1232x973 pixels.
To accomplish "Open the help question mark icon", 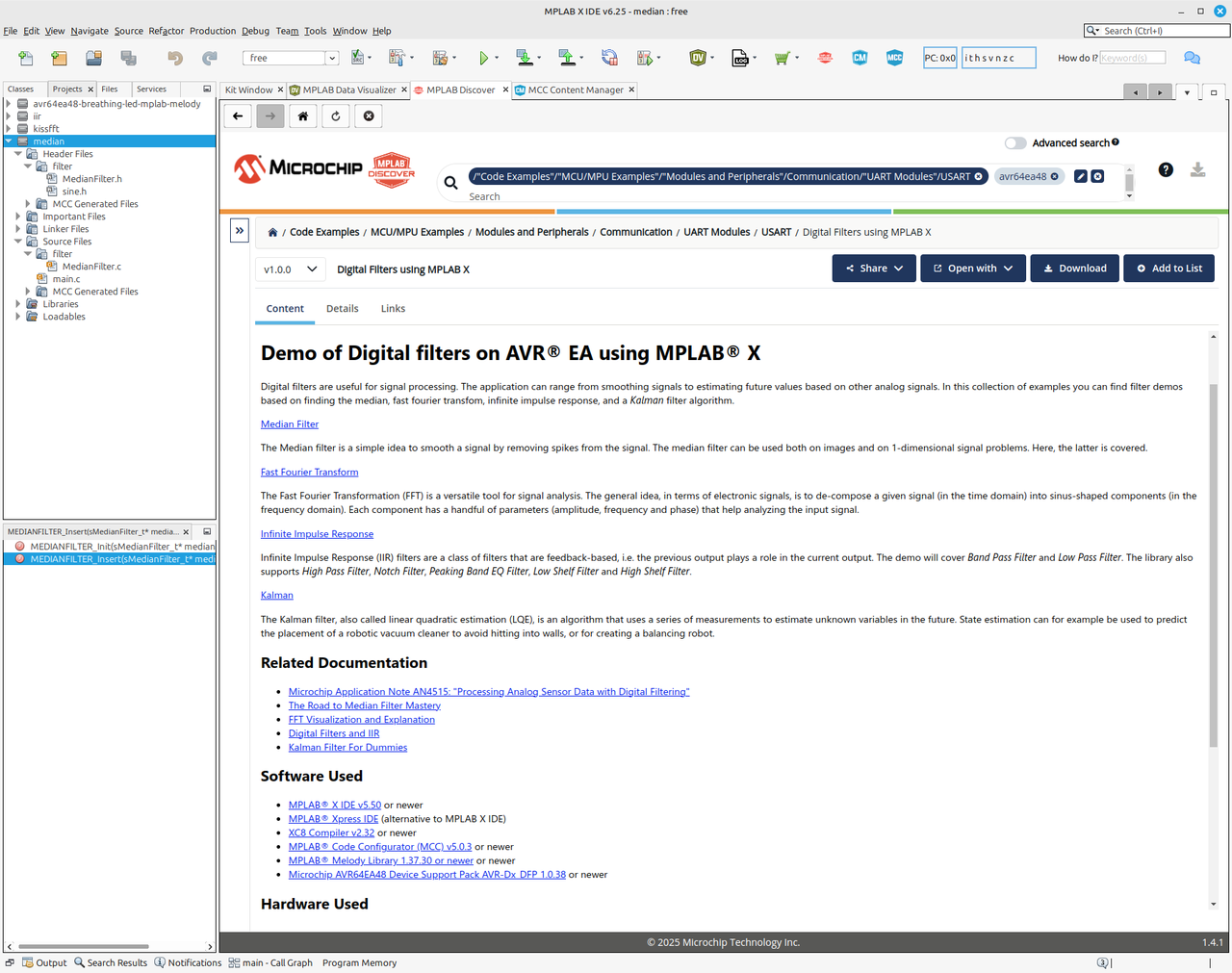I will point(1166,170).
